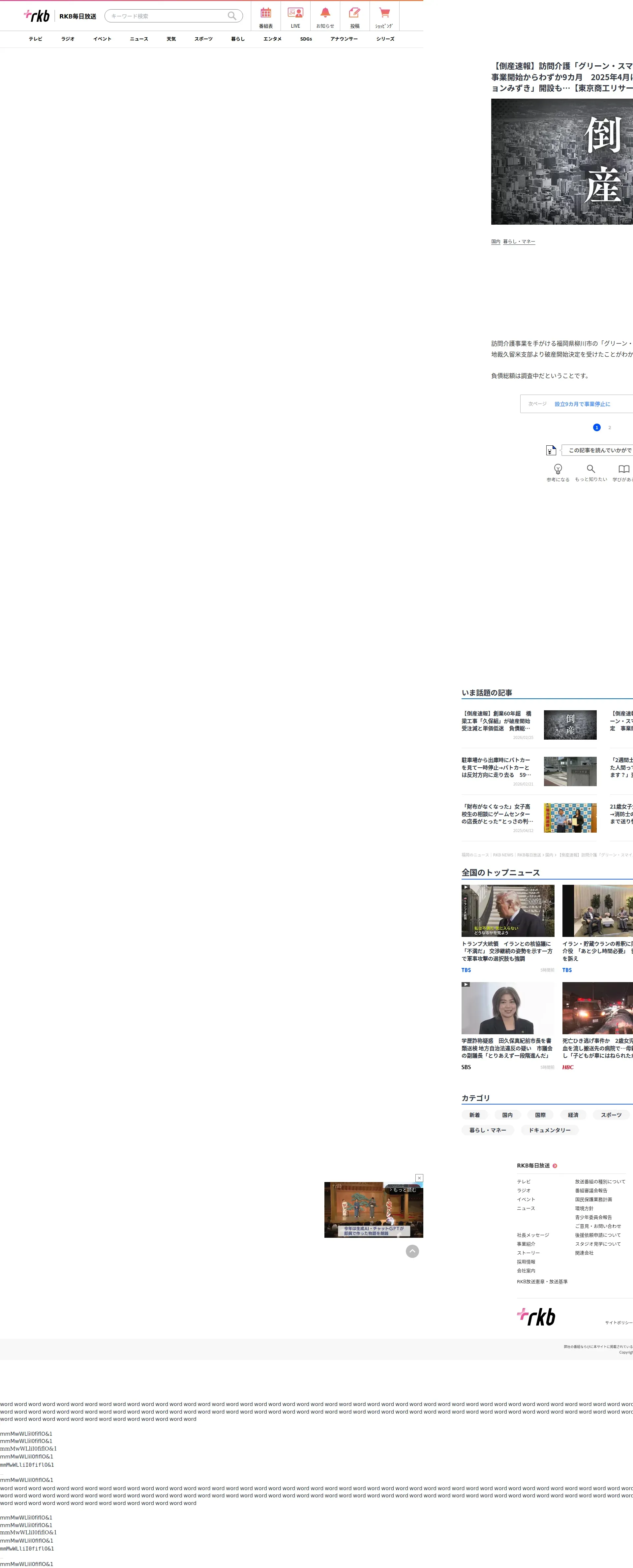Expand the もっと読む overlay on the ad
The height and width of the screenshot is (1568, 633).
(403, 1190)
